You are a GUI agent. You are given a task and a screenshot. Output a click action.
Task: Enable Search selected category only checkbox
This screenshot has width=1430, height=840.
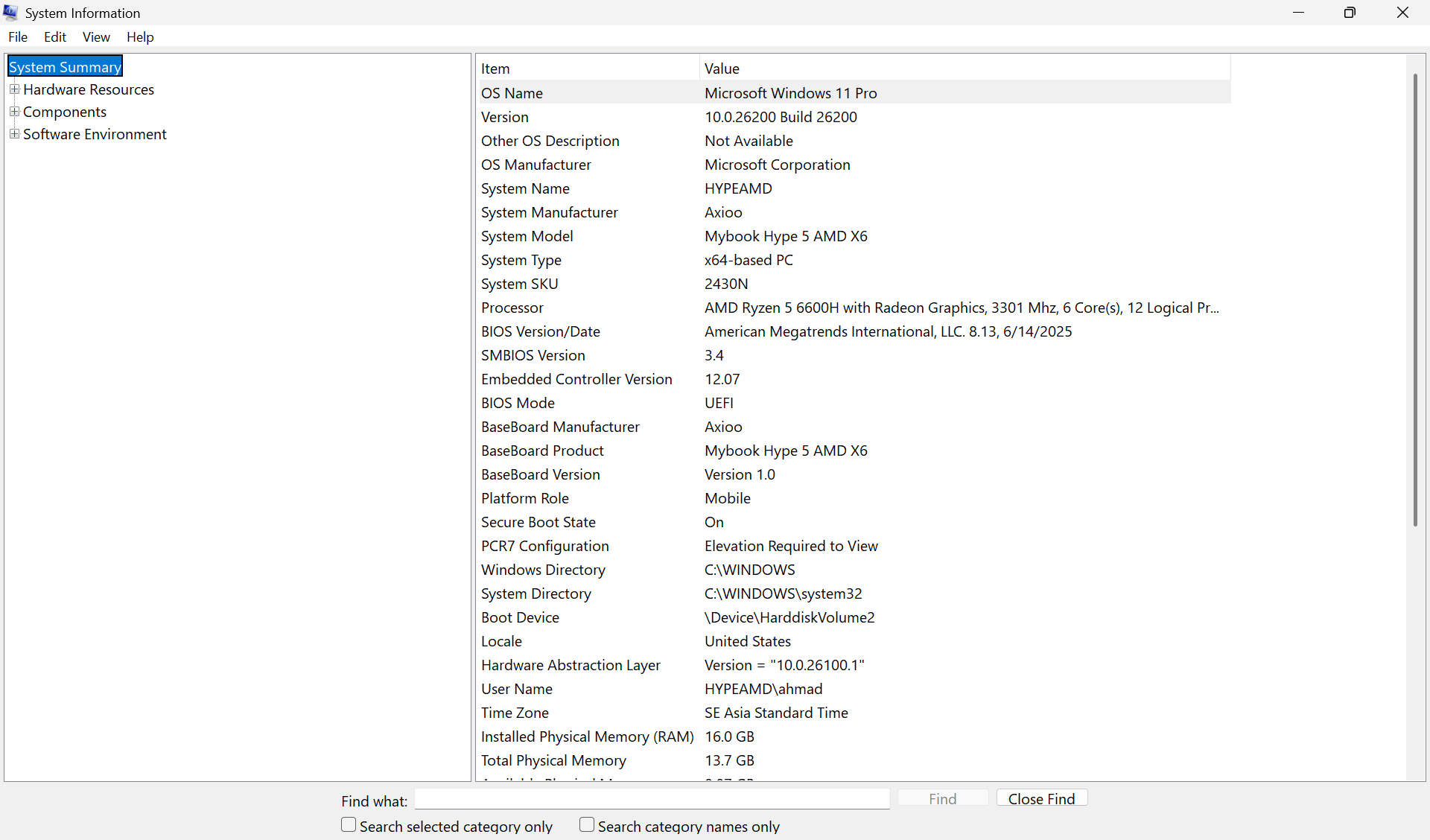(349, 825)
